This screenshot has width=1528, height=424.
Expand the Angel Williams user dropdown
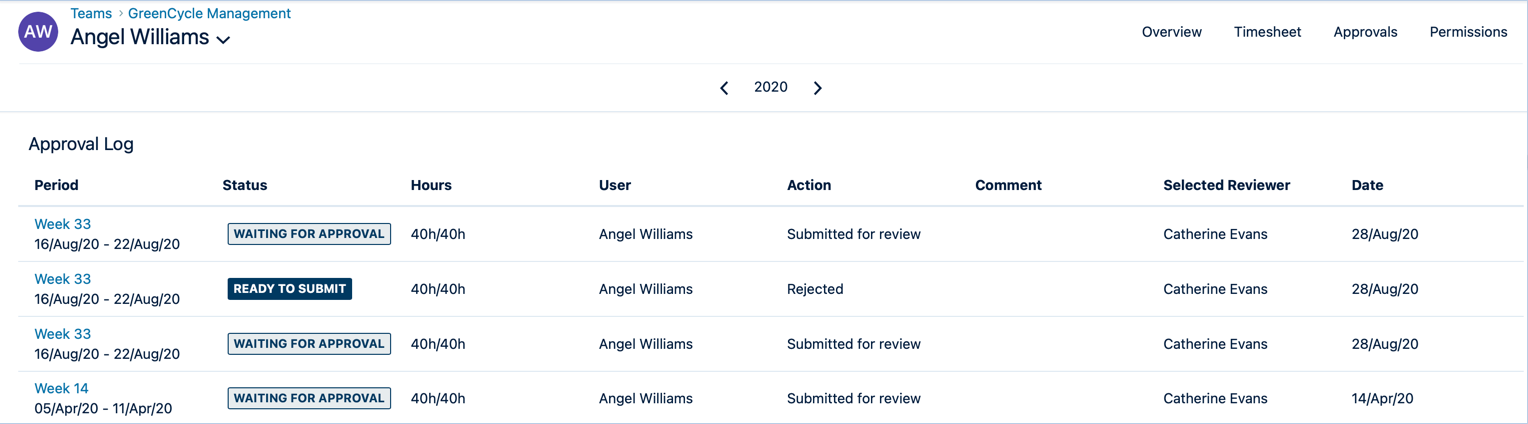tap(224, 40)
